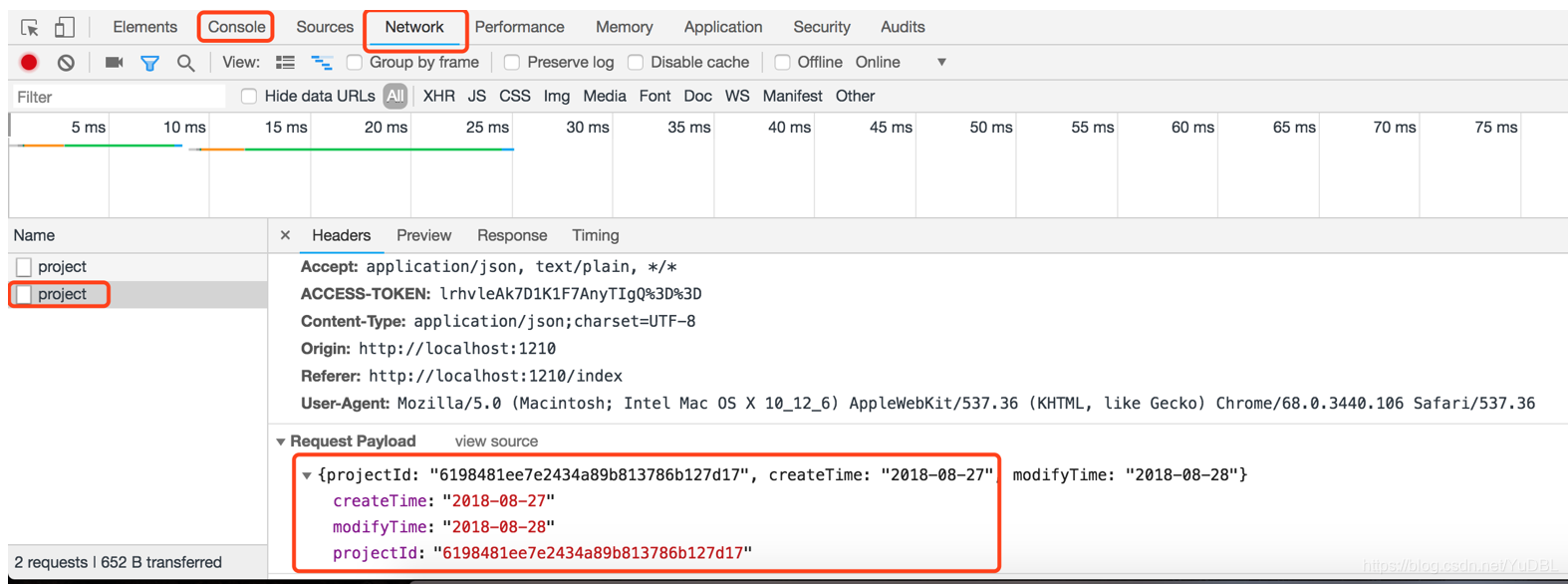
Task: Open network search with the magnifier icon
Action: click(185, 63)
